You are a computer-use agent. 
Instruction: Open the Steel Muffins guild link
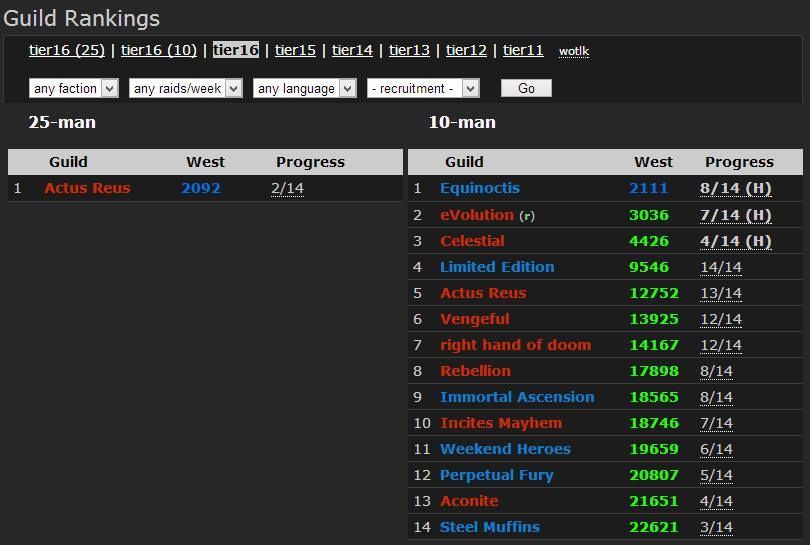490,527
